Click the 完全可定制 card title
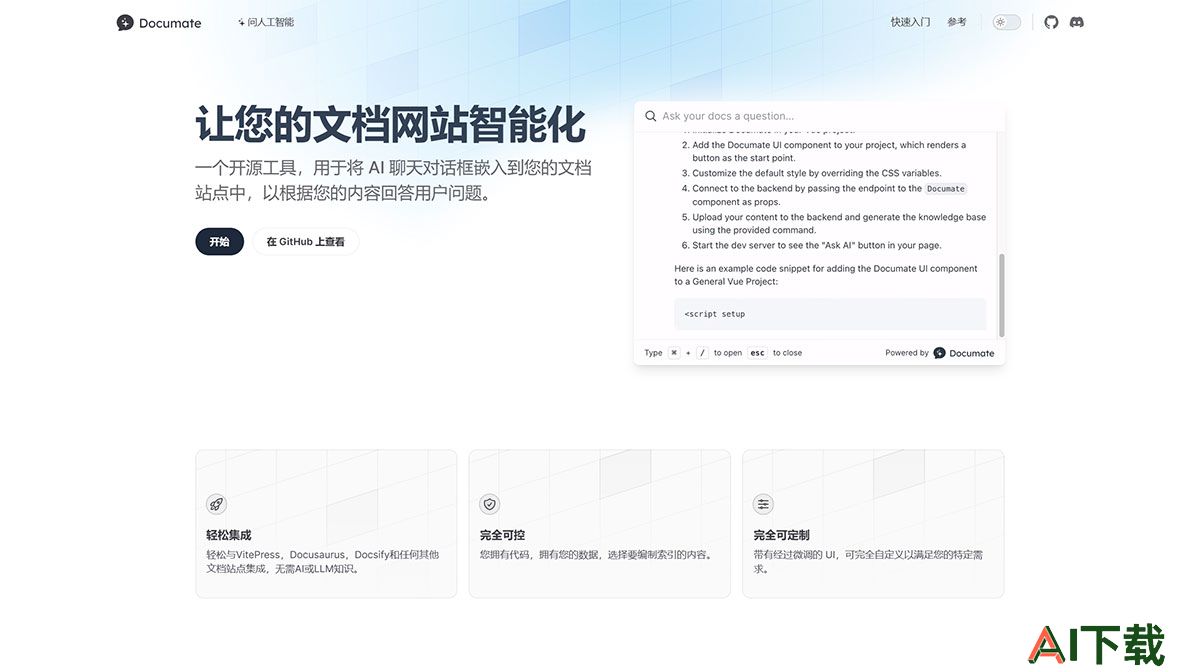 (x=782, y=535)
